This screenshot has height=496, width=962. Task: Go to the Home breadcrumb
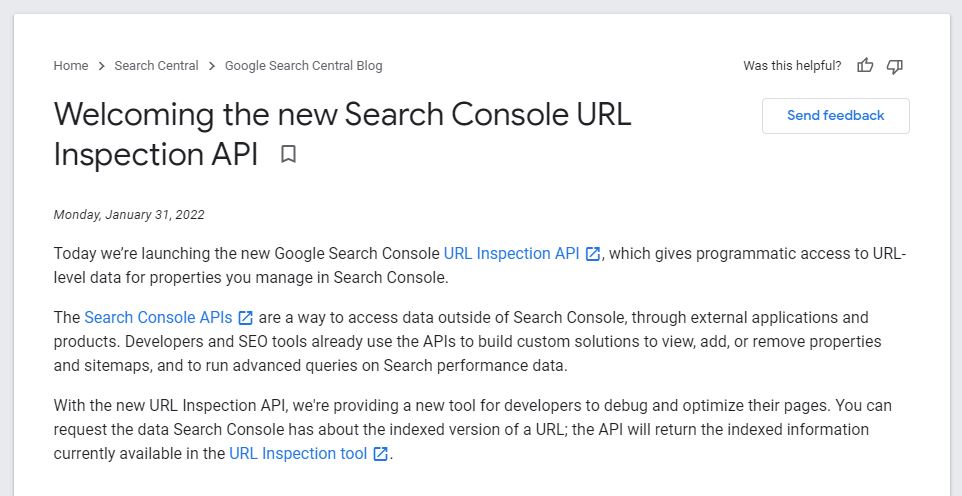pyautogui.click(x=71, y=66)
